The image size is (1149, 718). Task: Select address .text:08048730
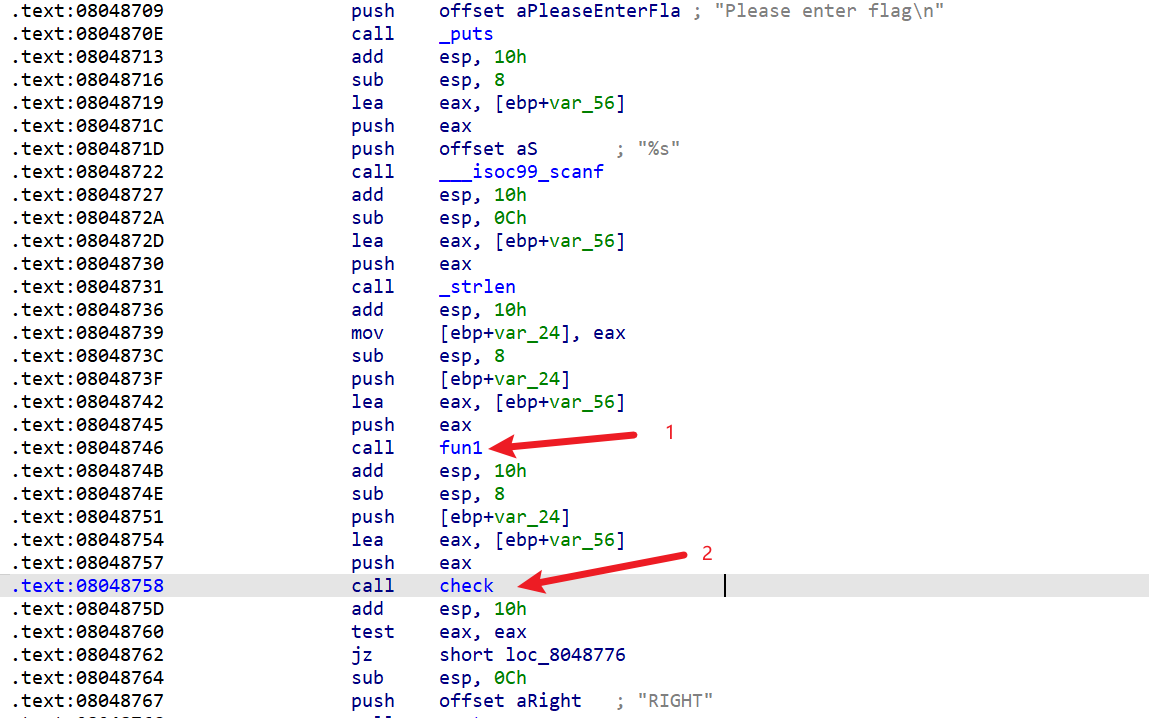pos(87,264)
